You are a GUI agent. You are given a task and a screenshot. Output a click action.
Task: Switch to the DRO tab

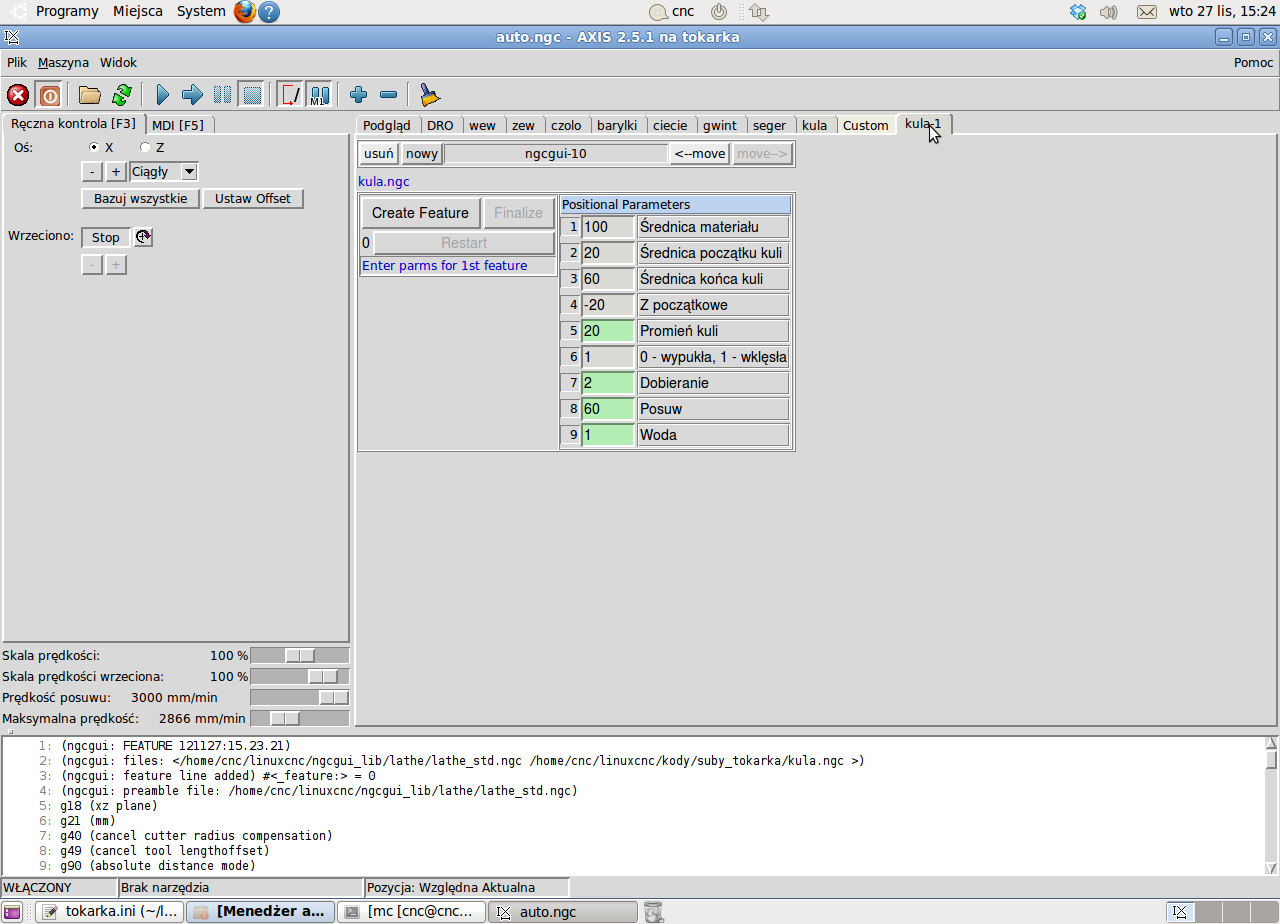[440, 125]
